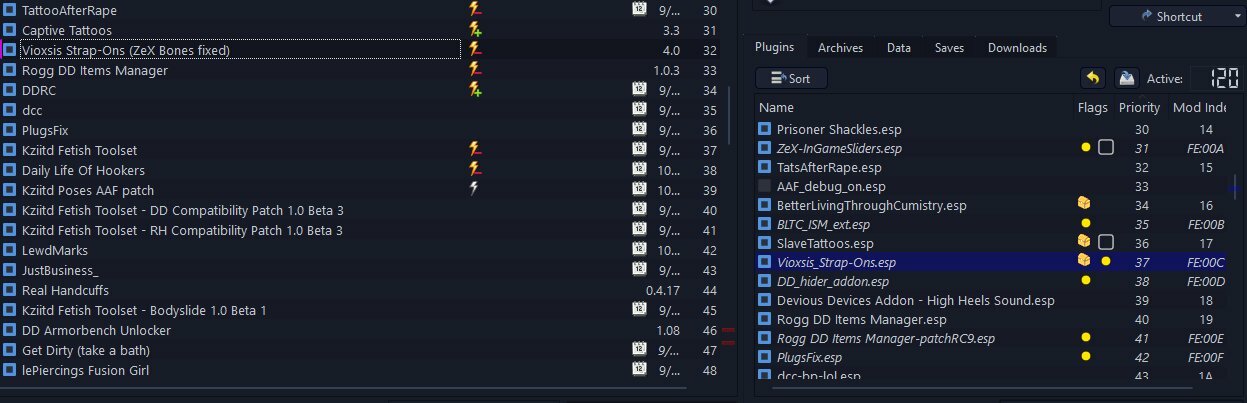1247x403 pixels.
Task: Click calendar date icon on TattooAfterRape row
Action: pyautogui.click(x=639, y=10)
